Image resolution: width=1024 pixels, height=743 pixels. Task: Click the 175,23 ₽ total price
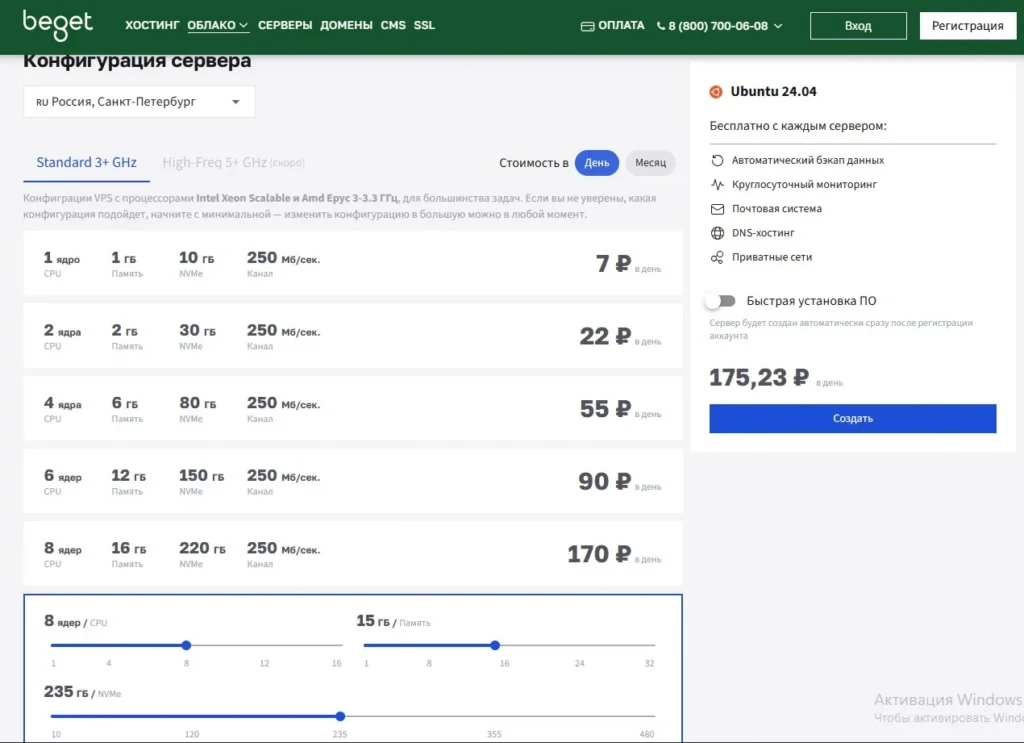[759, 378]
